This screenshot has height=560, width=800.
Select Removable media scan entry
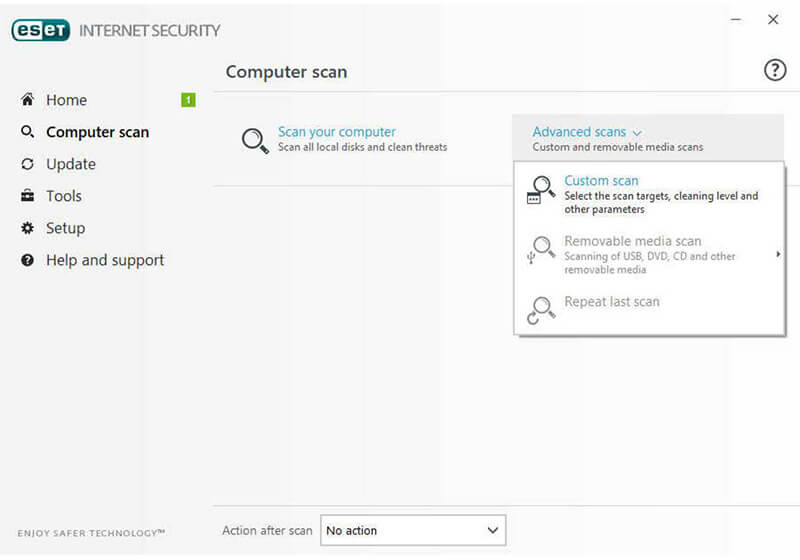coord(649,254)
